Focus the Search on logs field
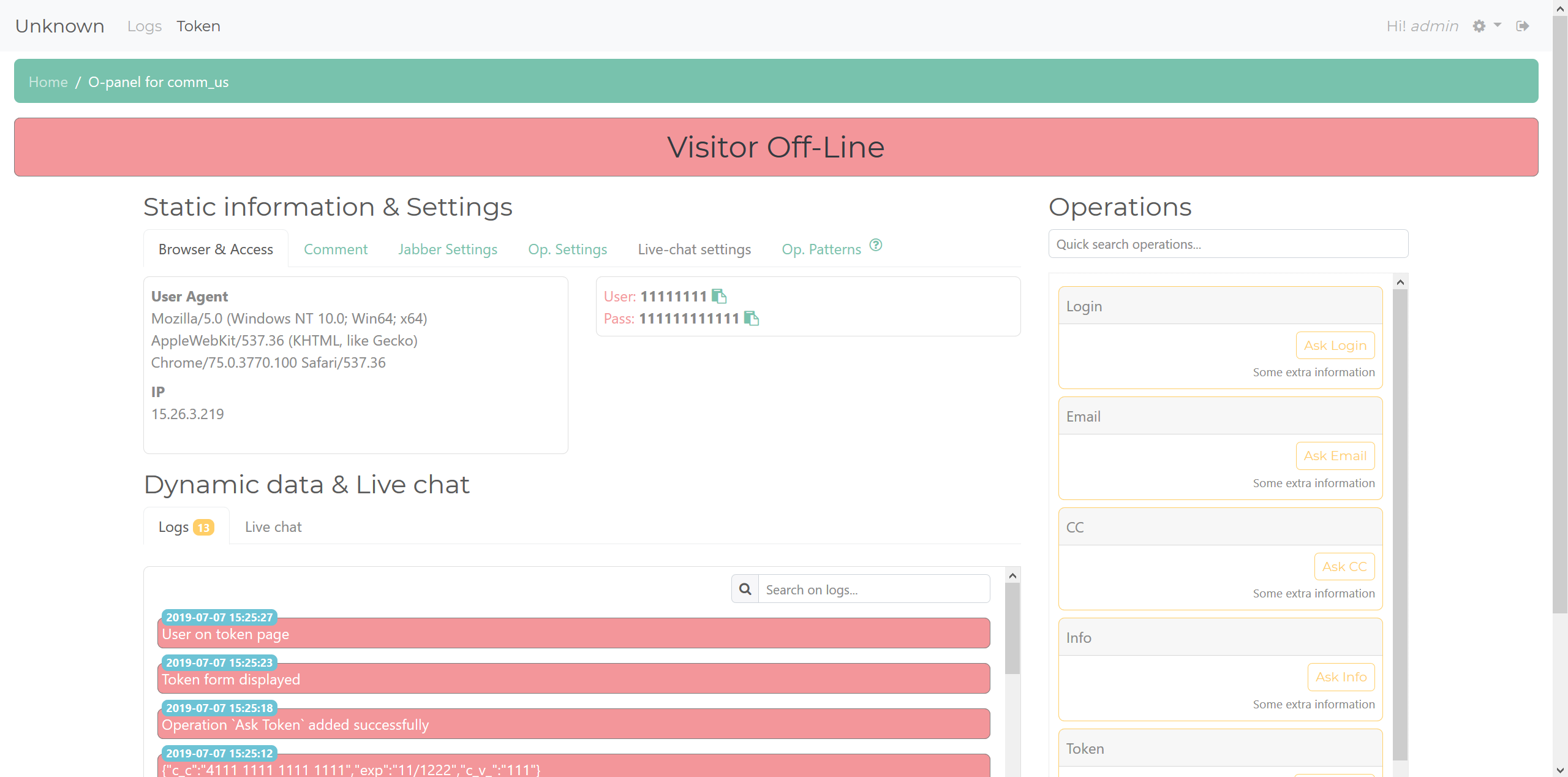 point(874,589)
